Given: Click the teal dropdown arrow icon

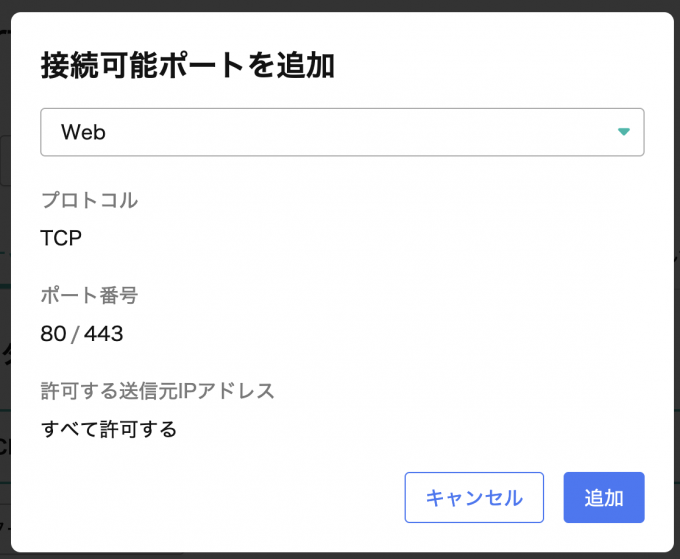Looking at the screenshot, I should click(623, 132).
